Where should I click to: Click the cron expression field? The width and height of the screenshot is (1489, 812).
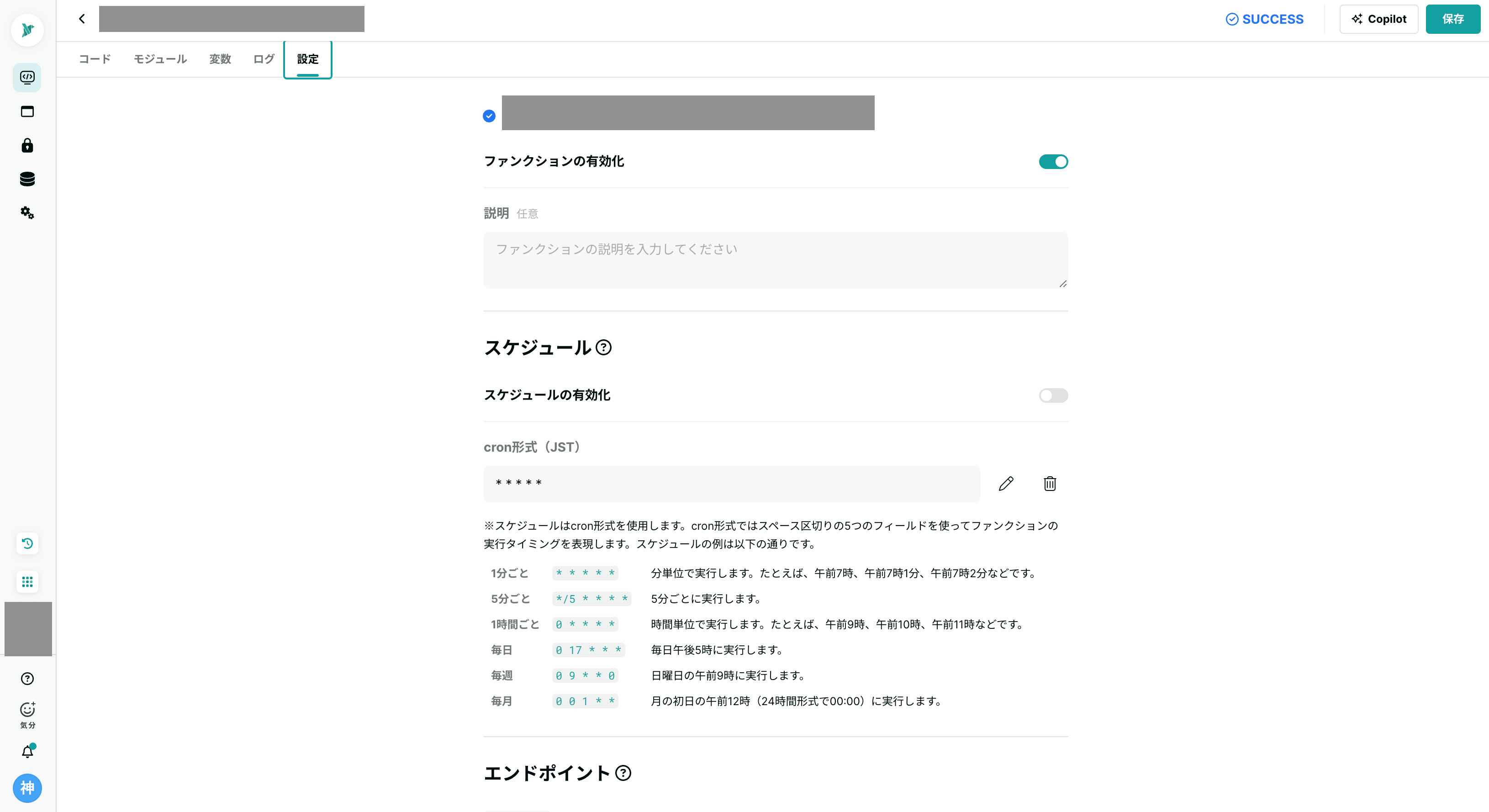732,484
